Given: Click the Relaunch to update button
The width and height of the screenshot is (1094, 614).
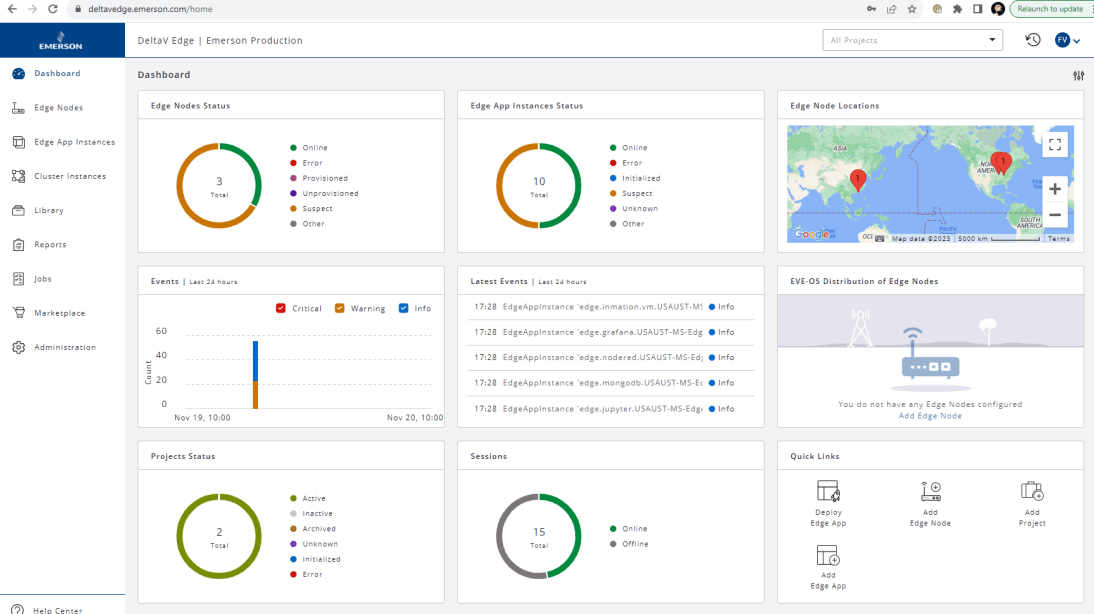Looking at the screenshot, I should tap(1051, 8).
